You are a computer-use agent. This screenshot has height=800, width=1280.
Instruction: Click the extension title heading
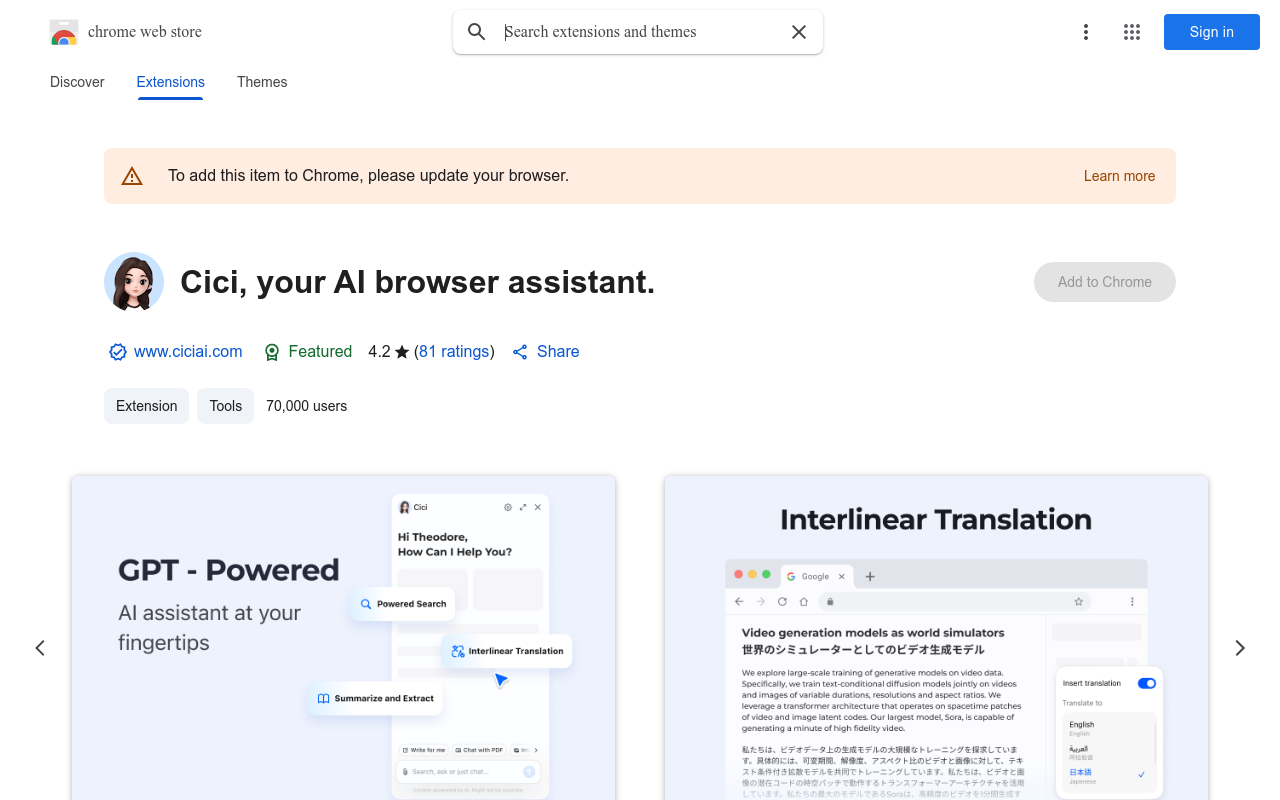click(x=417, y=282)
